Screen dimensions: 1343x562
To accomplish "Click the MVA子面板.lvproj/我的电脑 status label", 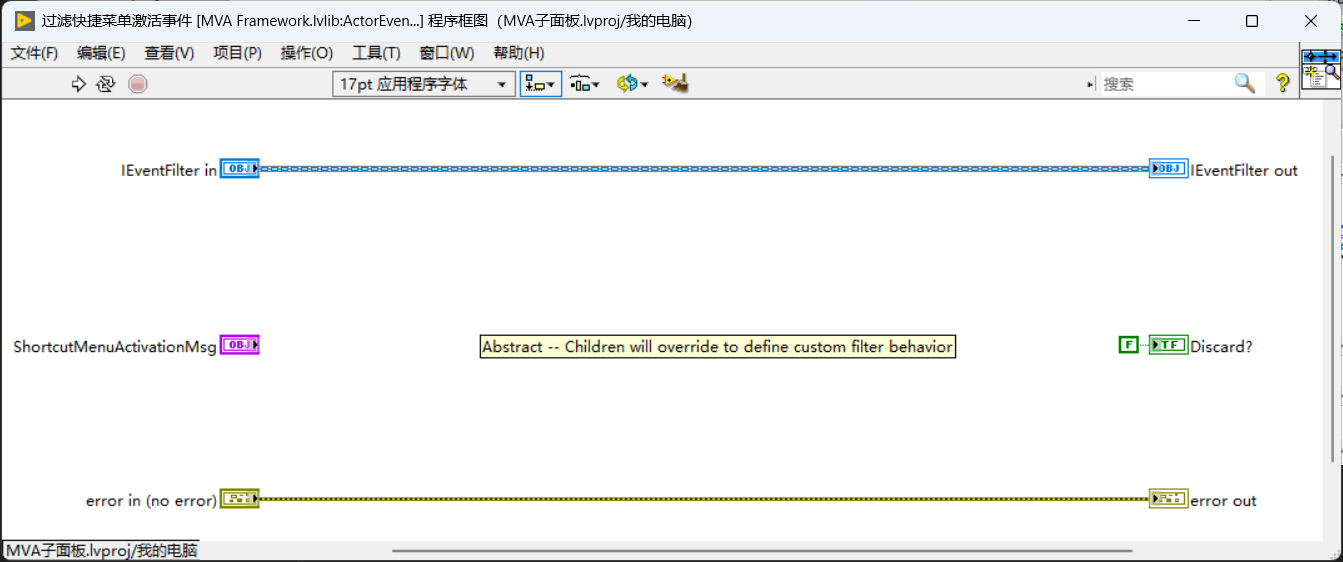I will [x=102, y=550].
